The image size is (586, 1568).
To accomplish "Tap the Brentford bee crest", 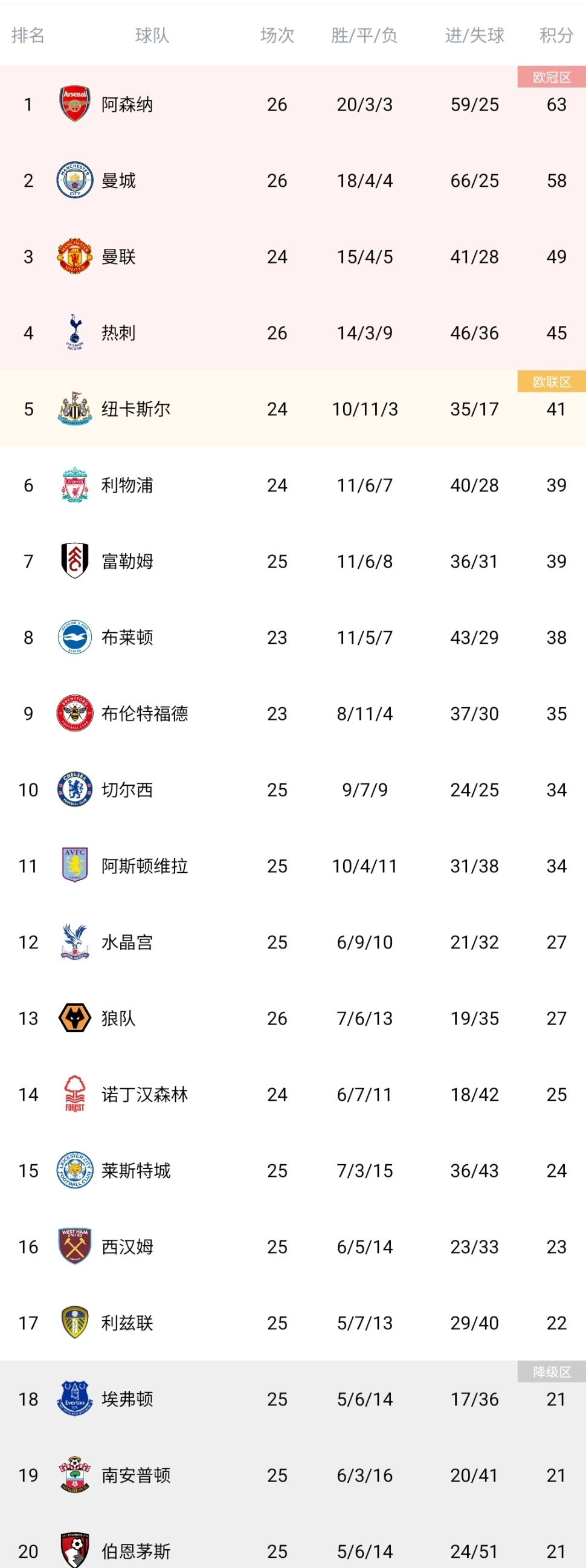I will (75, 713).
